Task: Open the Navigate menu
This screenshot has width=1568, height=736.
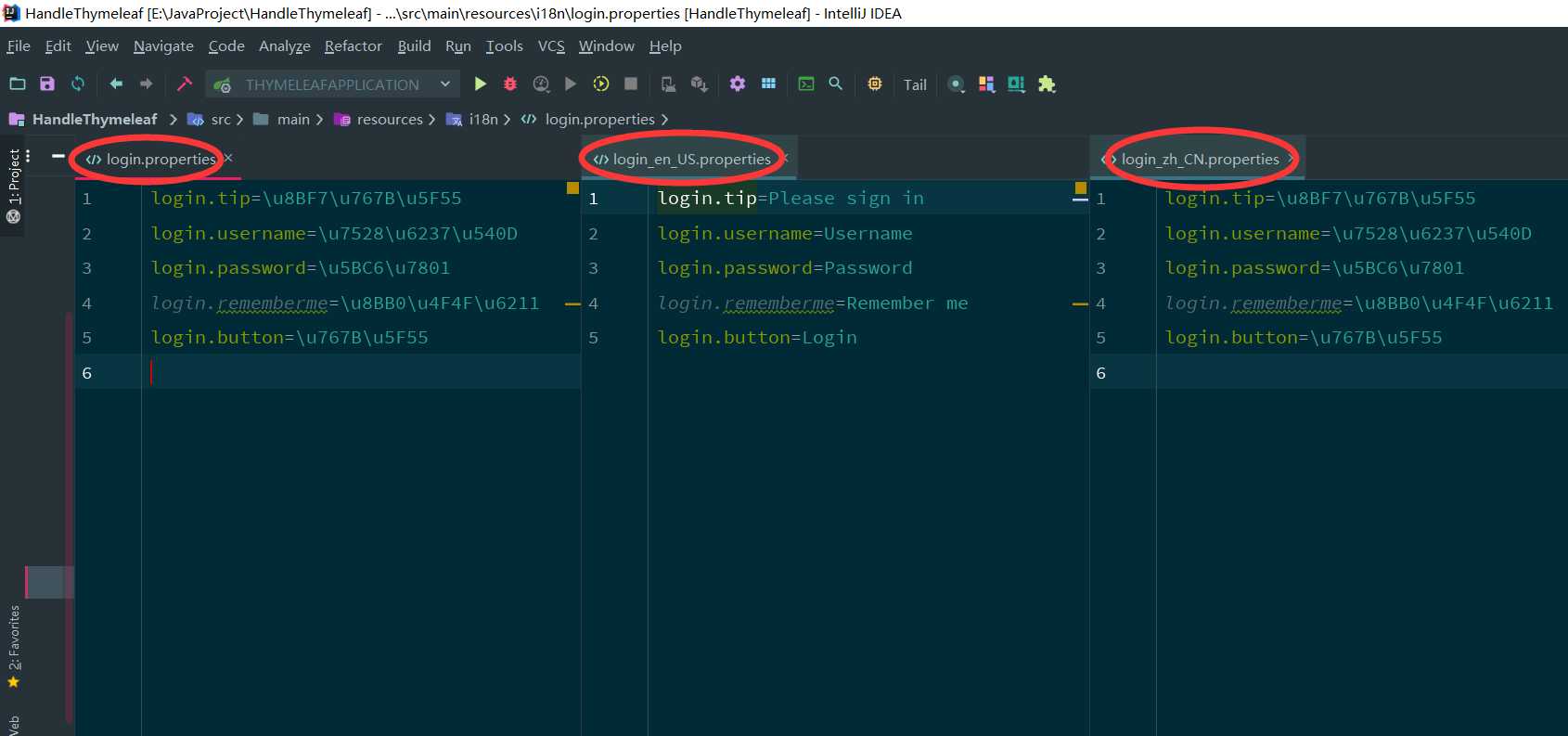Action: coord(163,45)
